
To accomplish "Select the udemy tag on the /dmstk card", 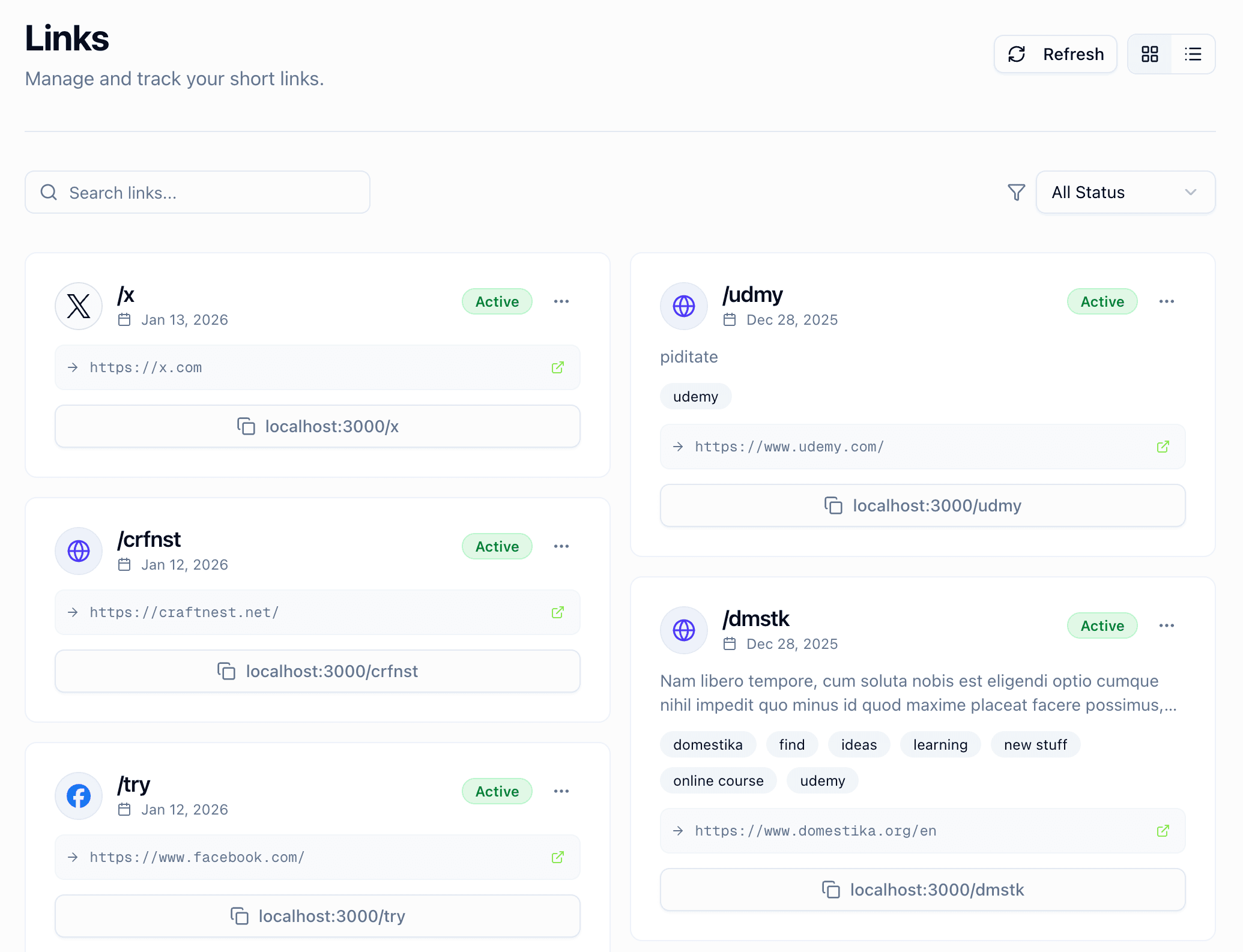I will point(822,780).
